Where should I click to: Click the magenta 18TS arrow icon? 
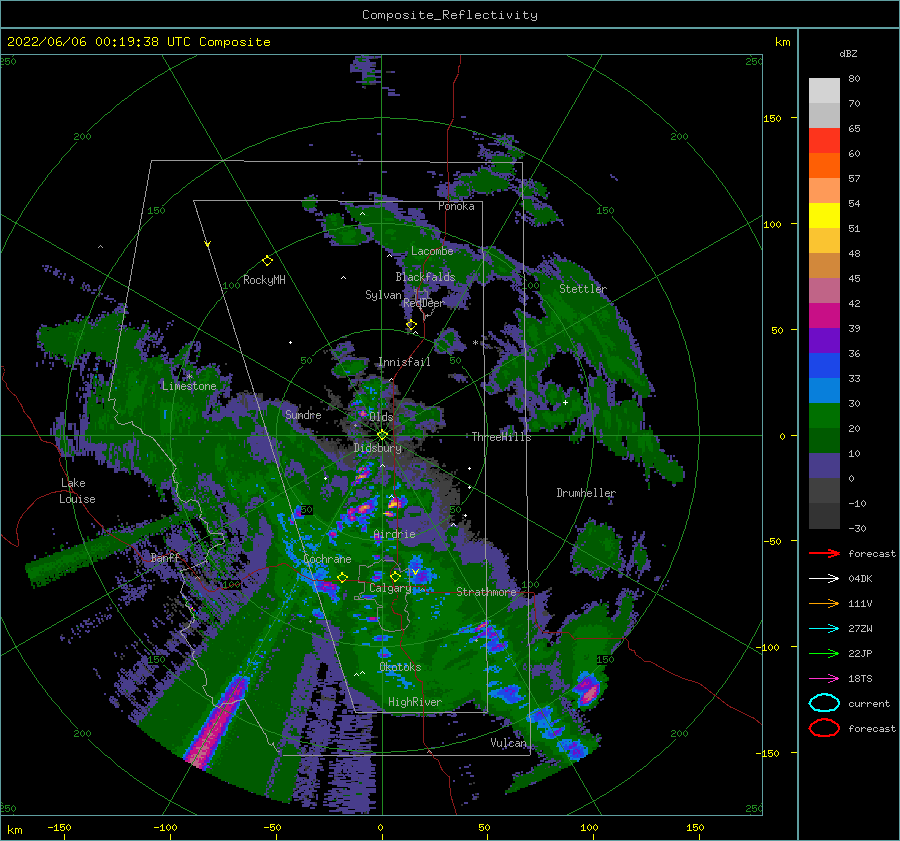824,679
